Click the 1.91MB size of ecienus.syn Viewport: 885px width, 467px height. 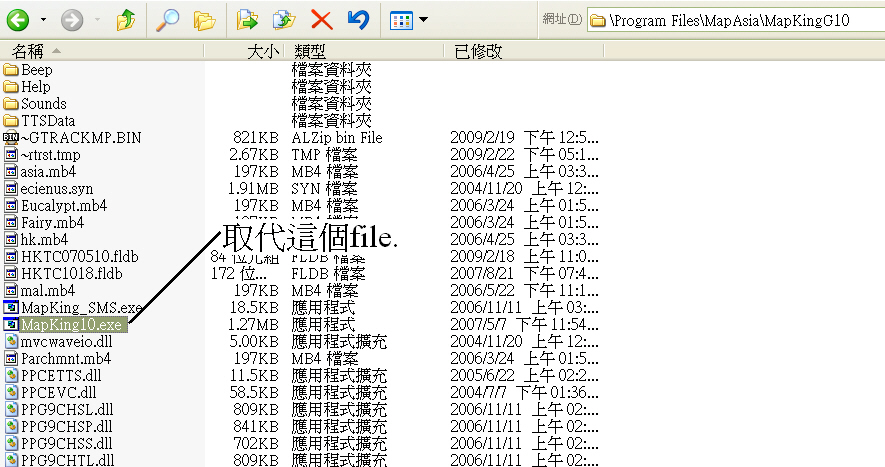click(253, 188)
